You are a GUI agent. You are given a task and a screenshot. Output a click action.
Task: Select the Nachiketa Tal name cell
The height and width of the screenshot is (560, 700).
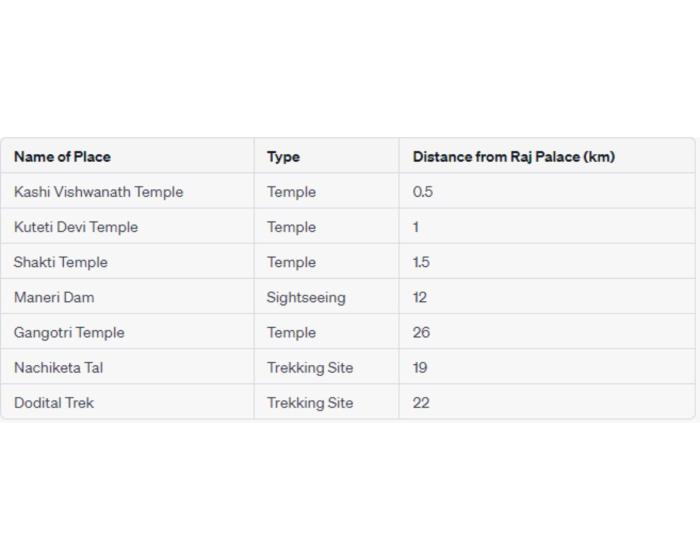[x=58, y=367]
